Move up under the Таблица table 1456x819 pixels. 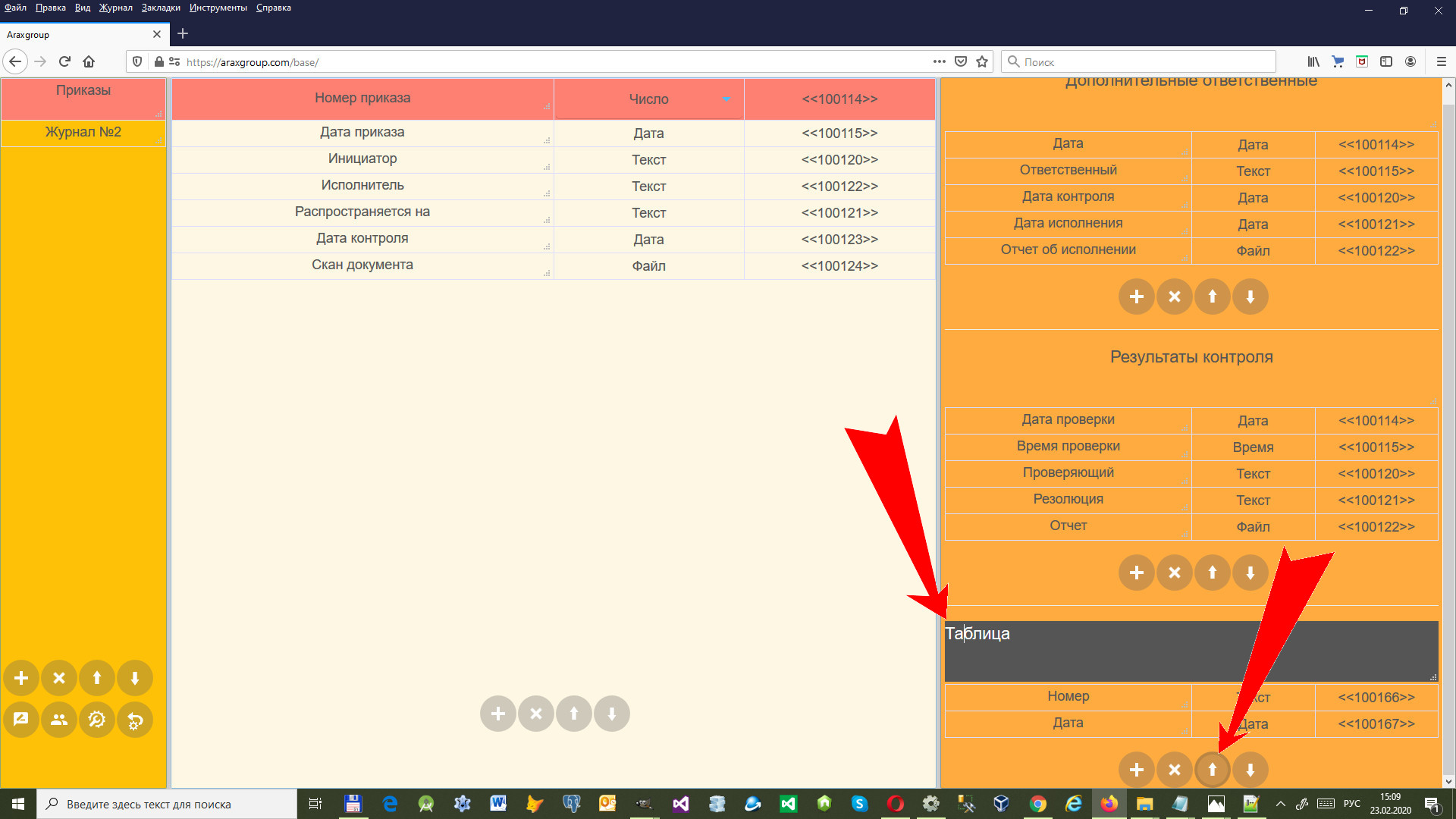pos(1213,770)
